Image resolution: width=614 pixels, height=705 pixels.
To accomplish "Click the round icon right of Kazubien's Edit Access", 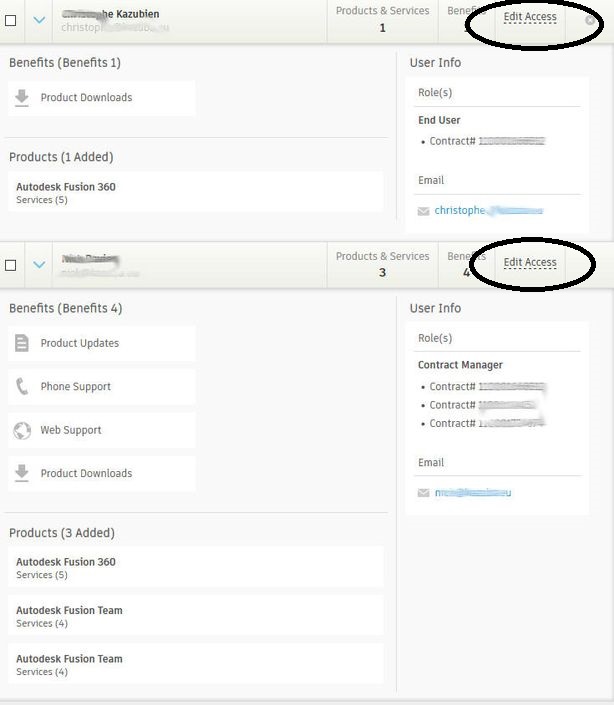I will click(591, 20).
